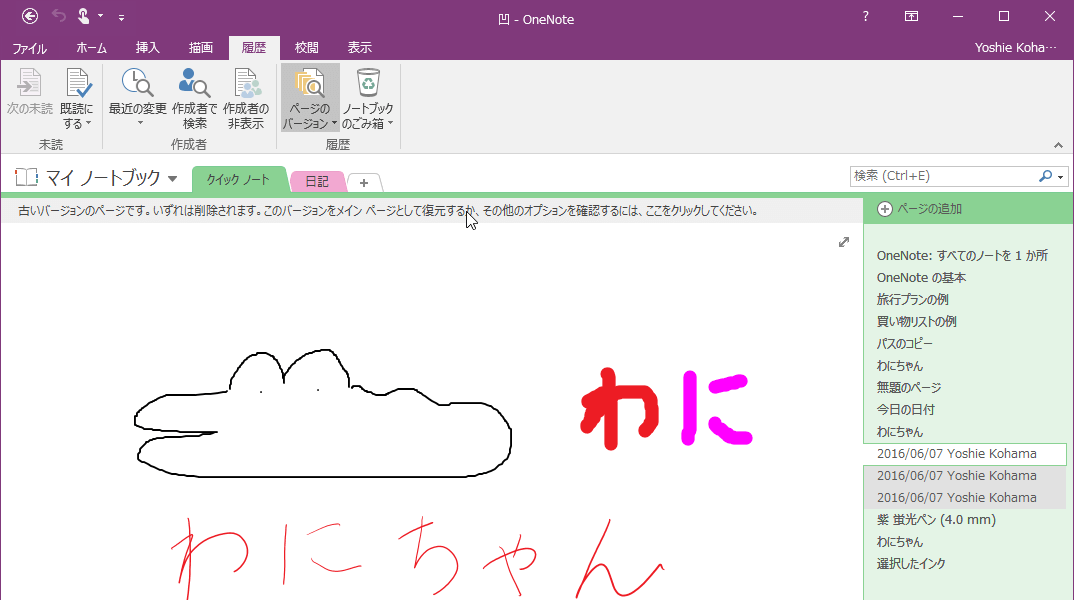
Task: Open search scope dropdown arrow
Action: pos(1060,177)
